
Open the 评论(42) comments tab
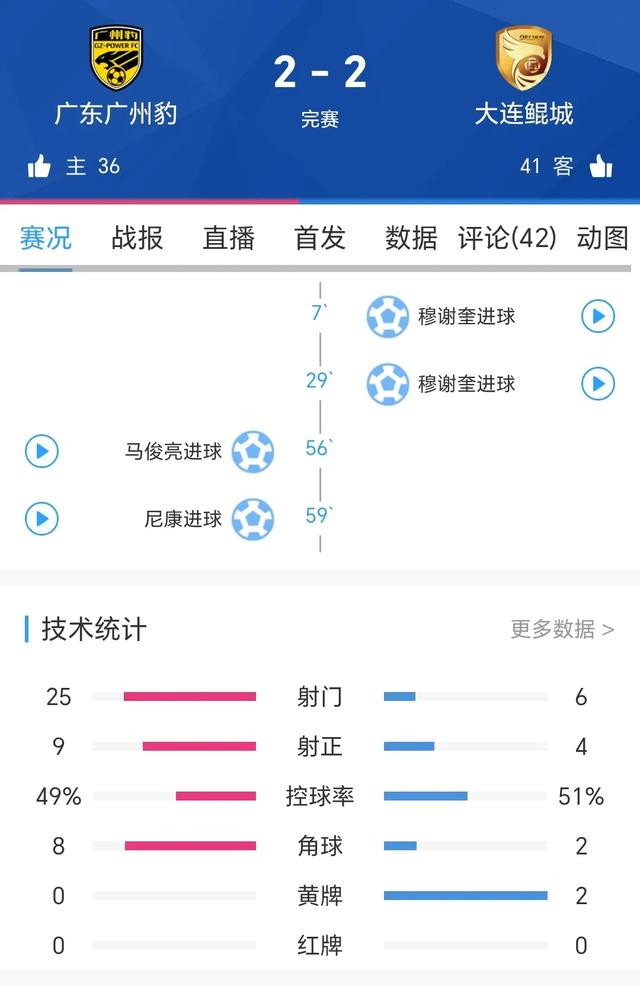507,238
